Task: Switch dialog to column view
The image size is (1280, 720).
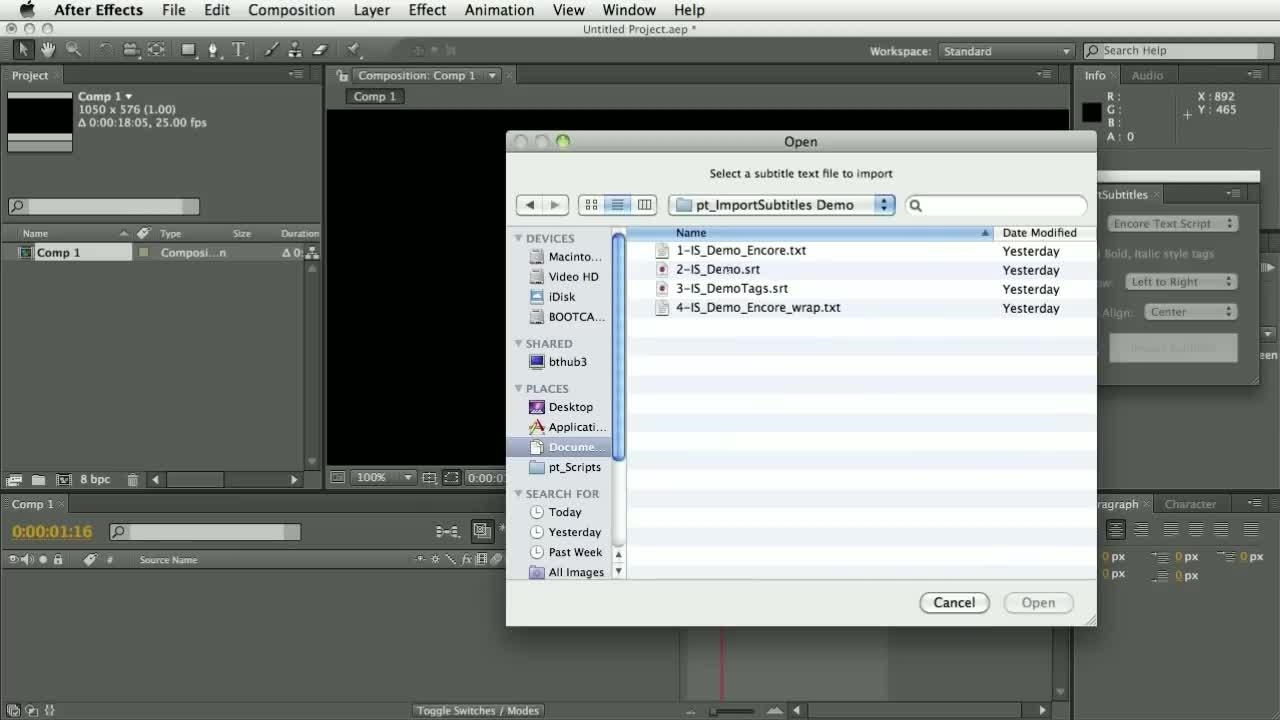Action: 645,205
